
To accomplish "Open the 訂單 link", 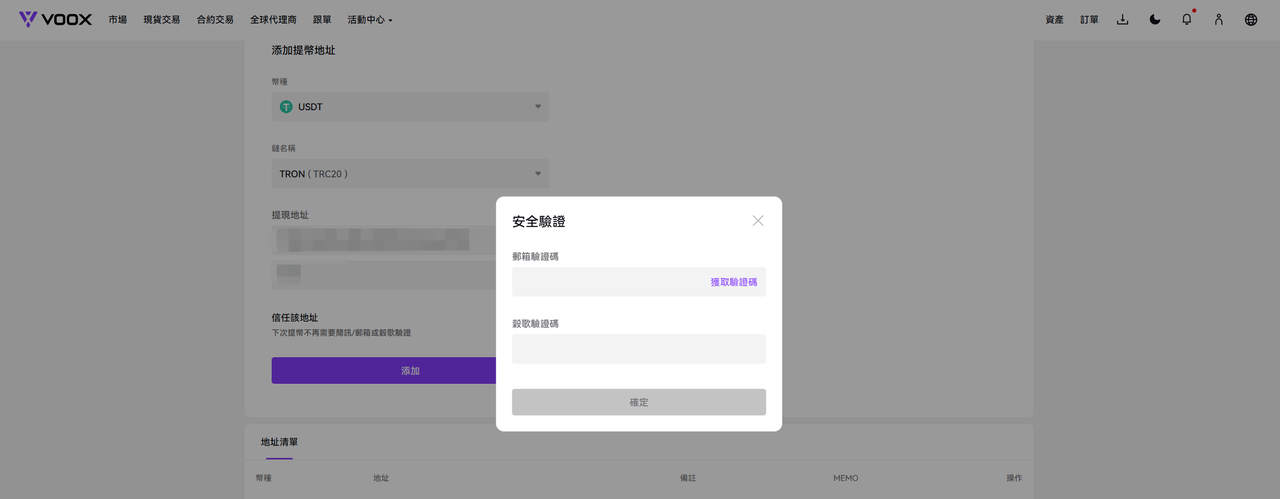I will click(1089, 20).
